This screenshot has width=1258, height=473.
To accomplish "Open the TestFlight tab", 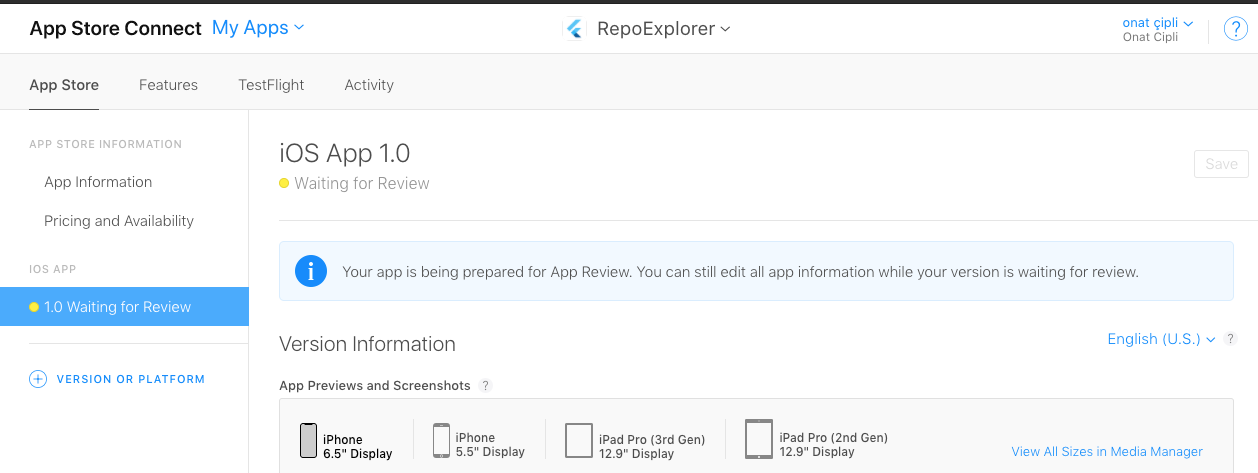I will [271, 85].
